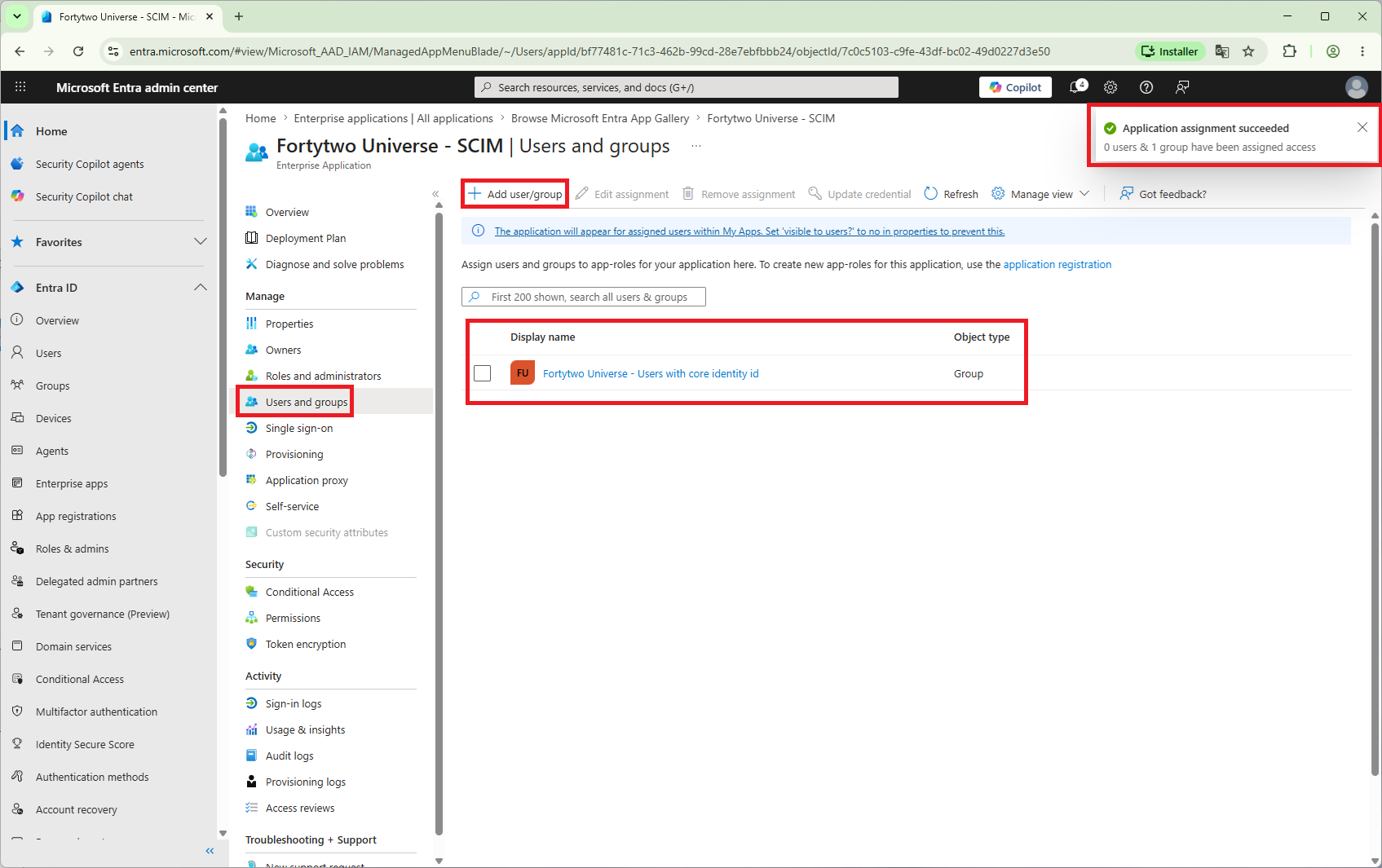Viewport: 1382px width, 868px height.
Task: Click the Home breadcrumb
Action: [261, 119]
